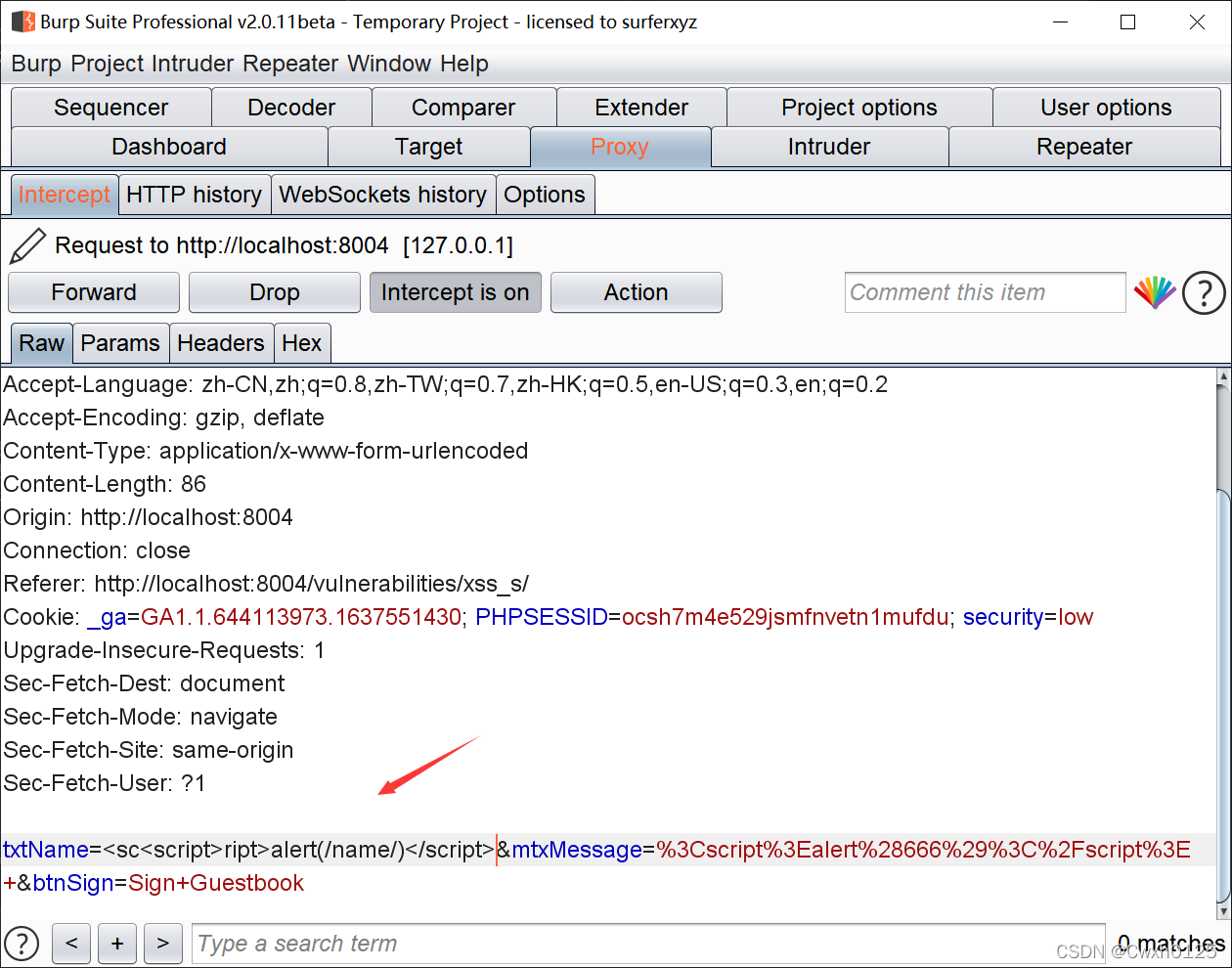The width and height of the screenshot is (1232, 968).
Task: Select the Proxy tab
Action: 620,147
